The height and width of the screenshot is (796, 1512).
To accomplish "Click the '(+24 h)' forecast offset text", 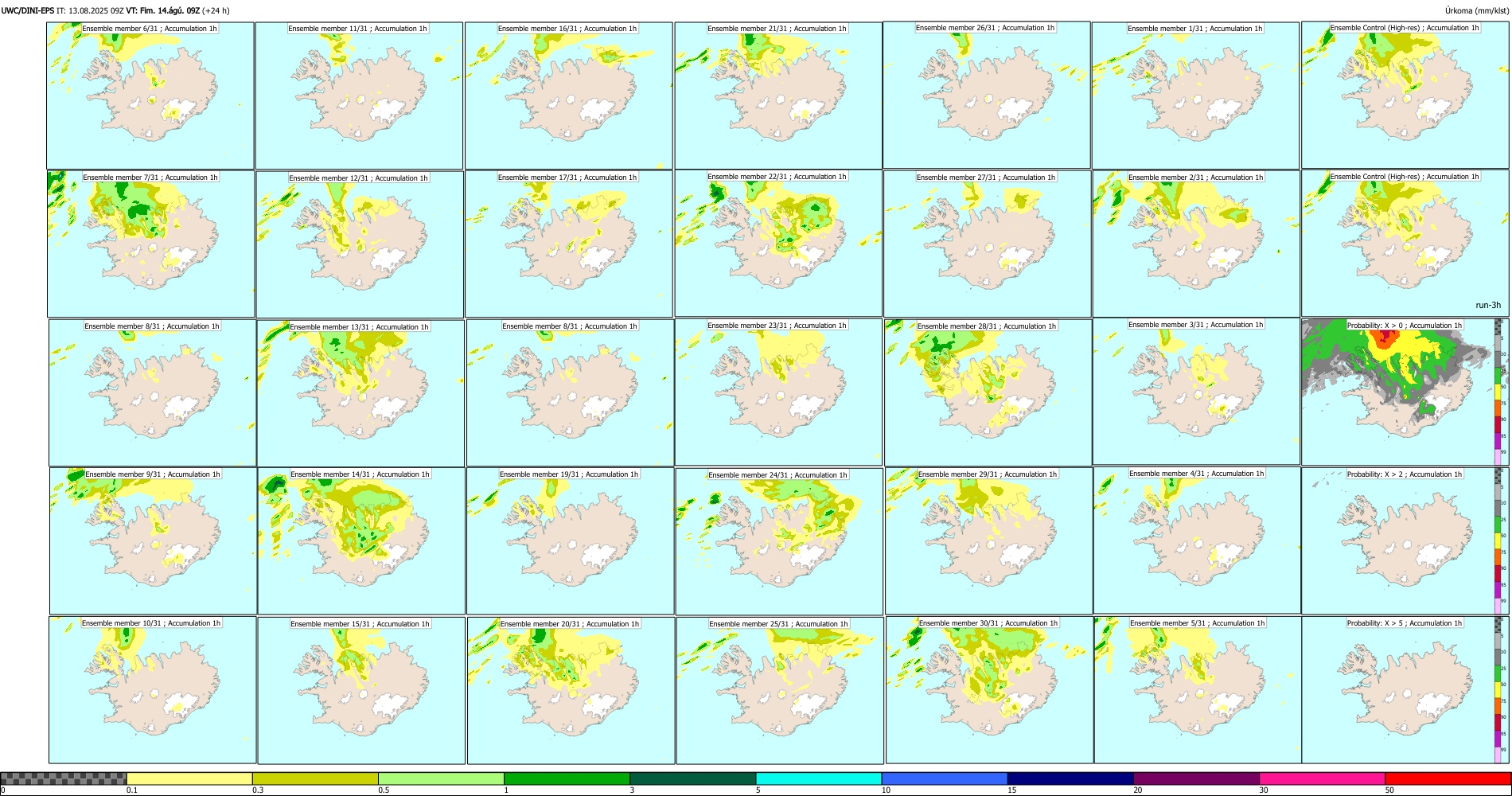I will [x=216, y=11].
